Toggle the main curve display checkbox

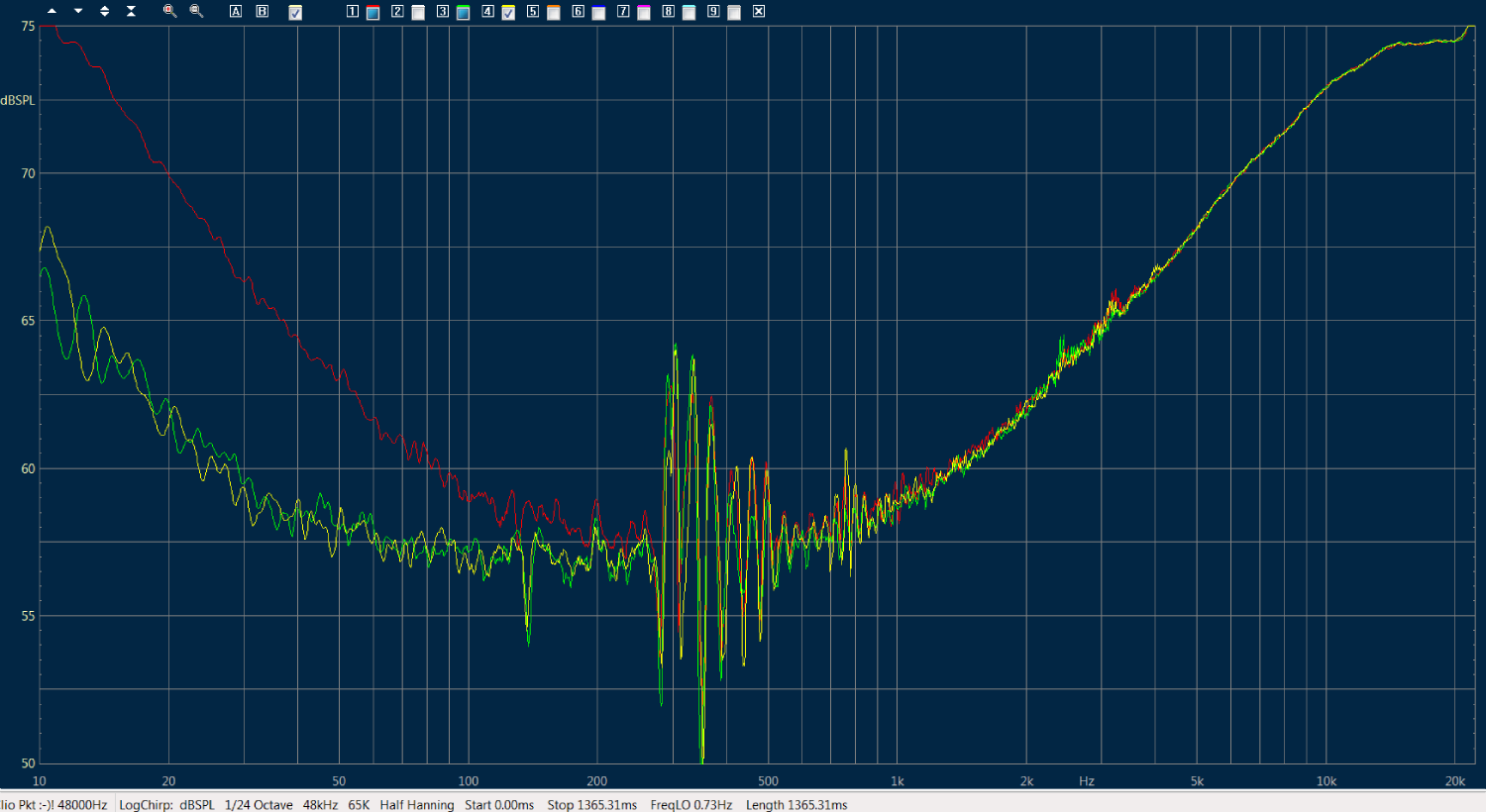(x=295, y=13)
